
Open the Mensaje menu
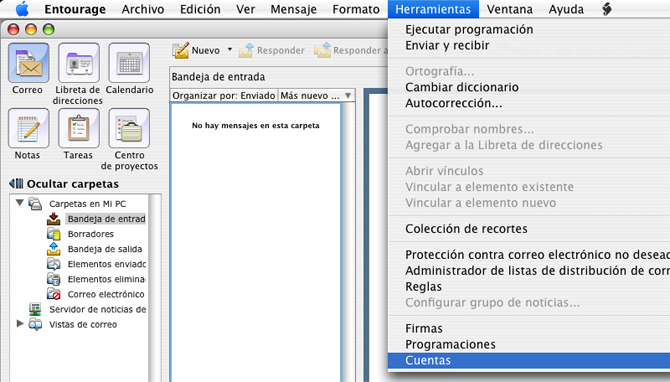[x=294, y=9]
